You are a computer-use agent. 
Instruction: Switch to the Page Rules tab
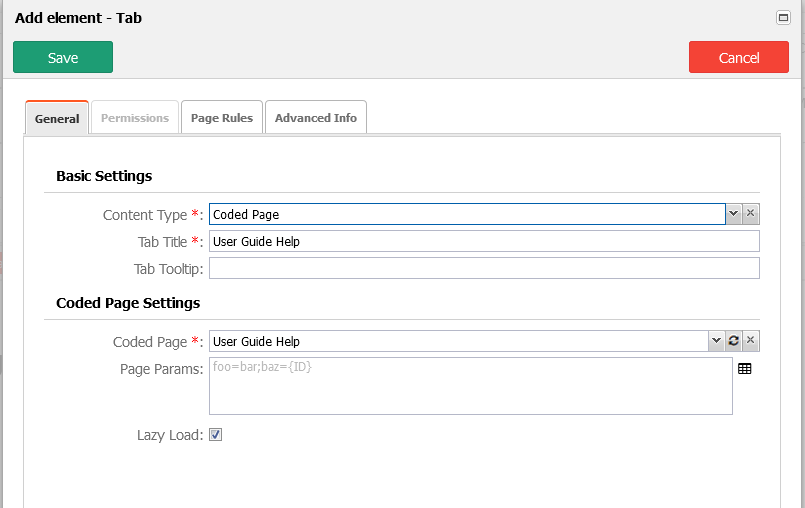pyautogui.click(x=222, y=118)
